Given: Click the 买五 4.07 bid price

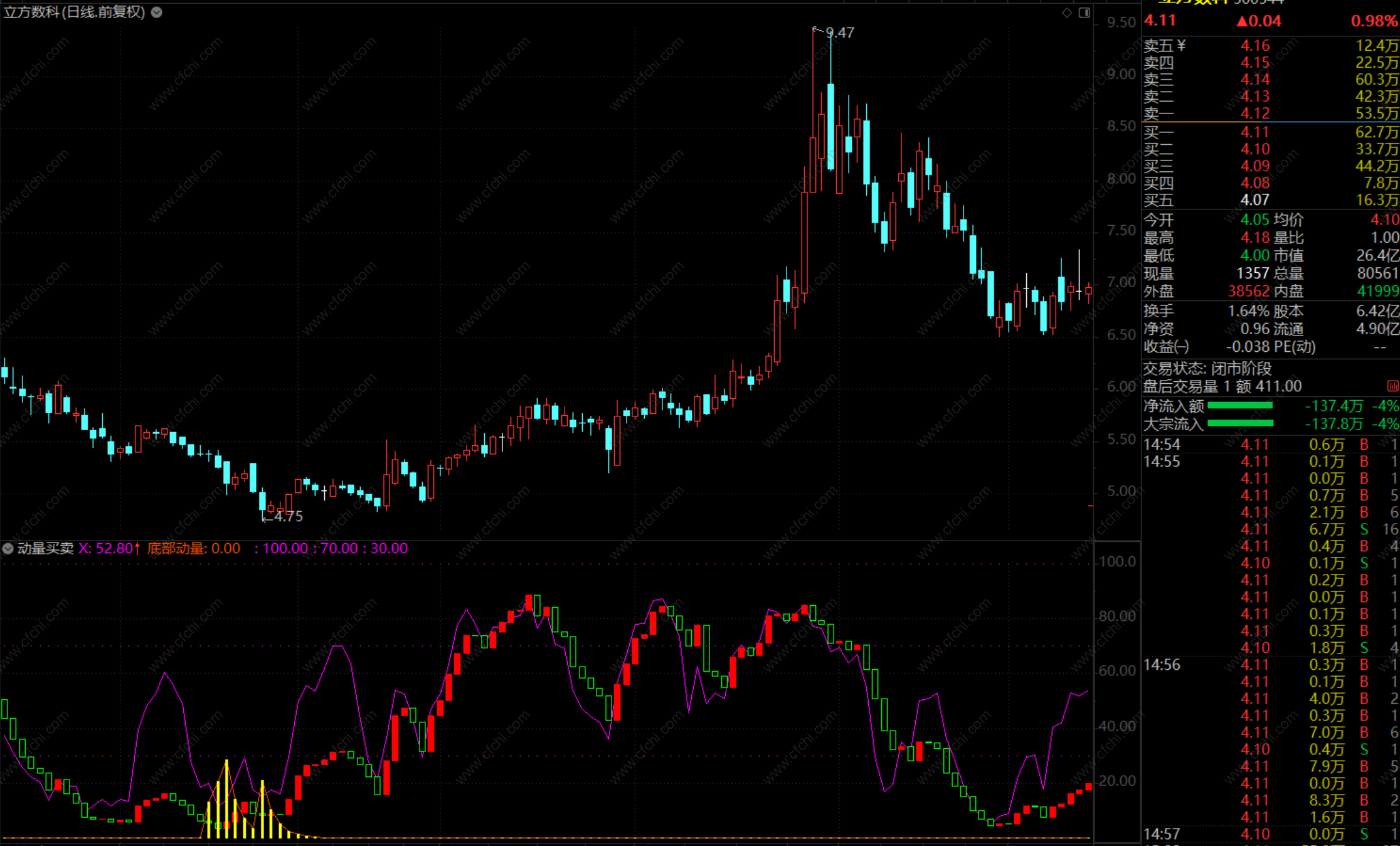Looking at the screenshot, I should pyautogui.click(x=1254, y=200).
